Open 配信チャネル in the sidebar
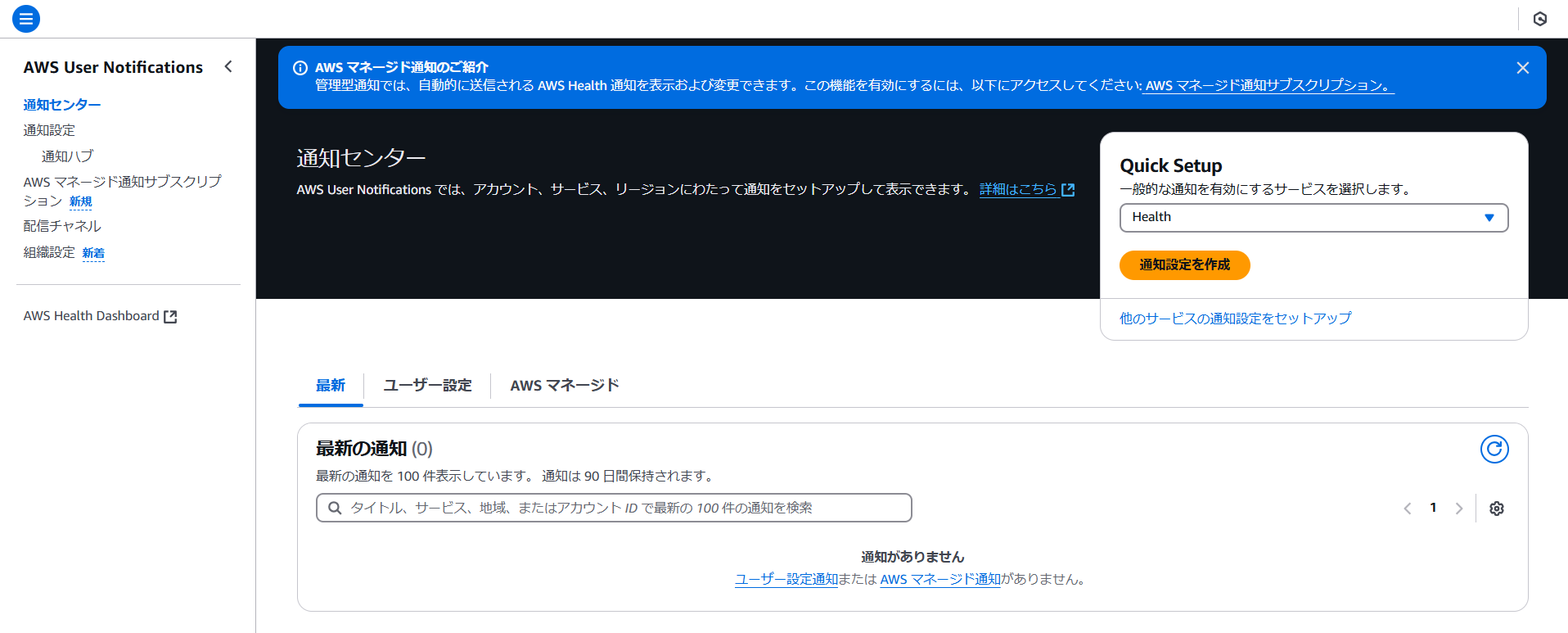1568x633 pixels. (x=62, y=226)
